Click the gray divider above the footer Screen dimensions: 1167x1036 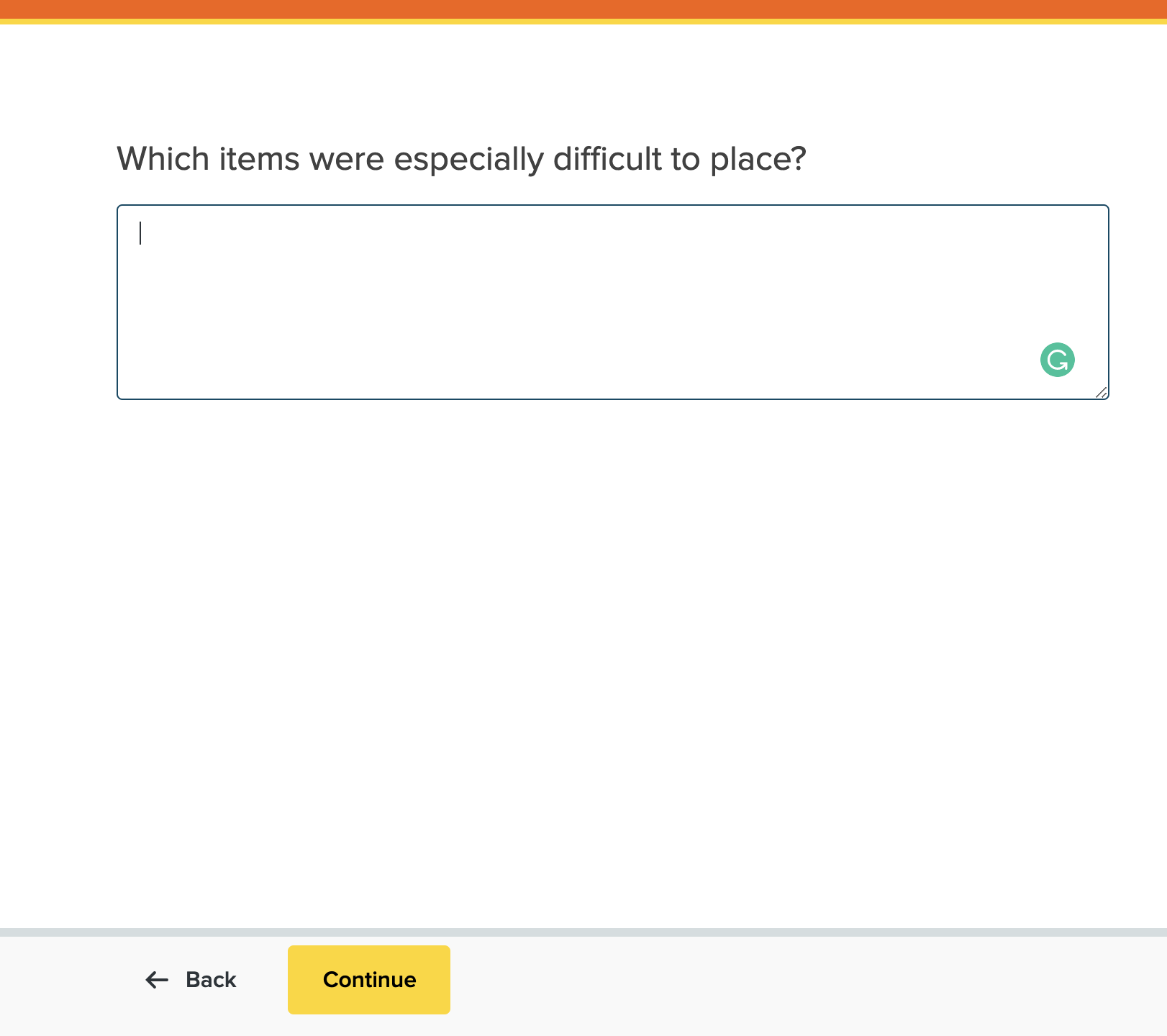pyautogui.click(x=583, y=932)
